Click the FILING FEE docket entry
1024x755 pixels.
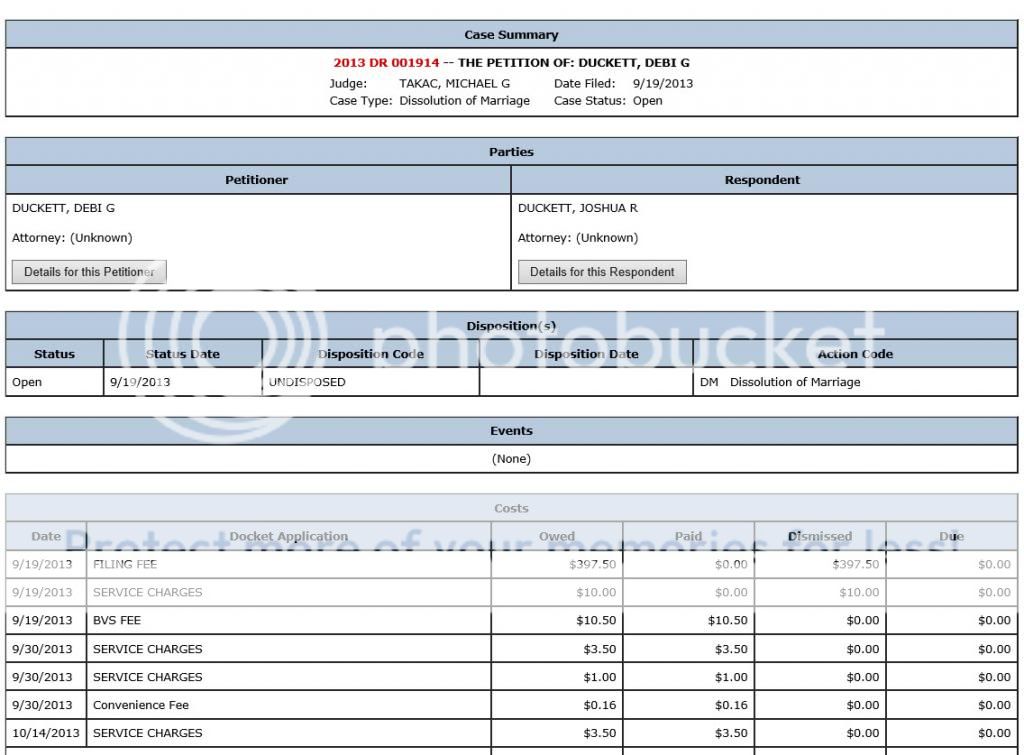125,564
